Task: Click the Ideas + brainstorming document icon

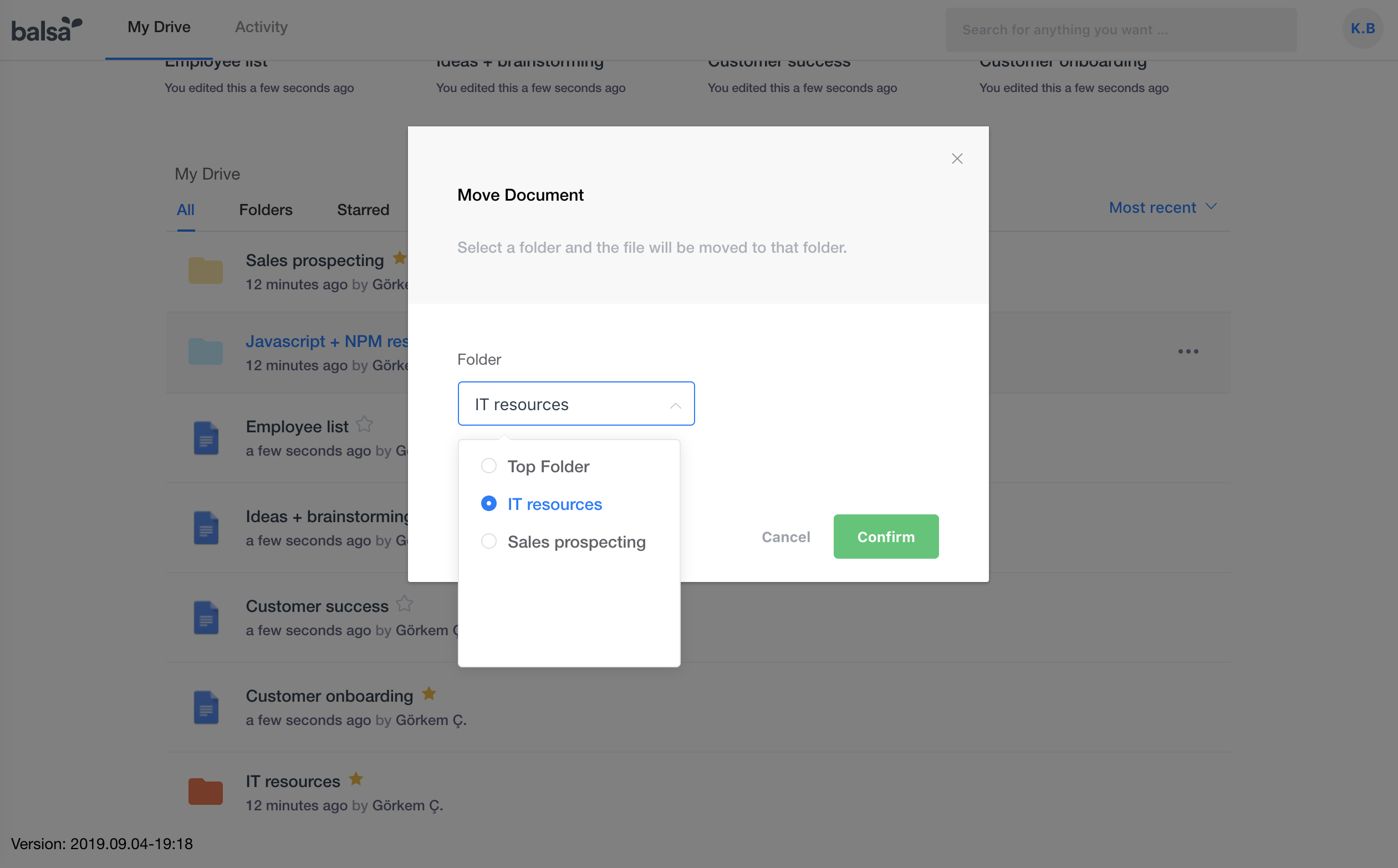Action: (x=206, y=528)
